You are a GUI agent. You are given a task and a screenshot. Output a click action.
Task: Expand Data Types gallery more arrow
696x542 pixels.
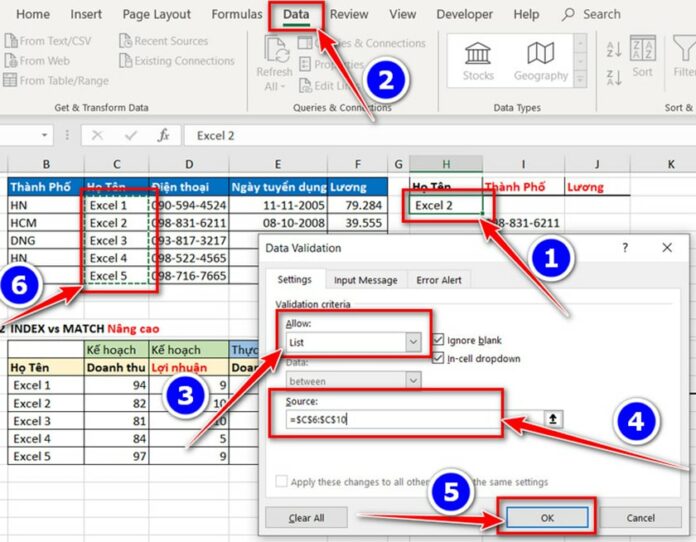point(580,80)
